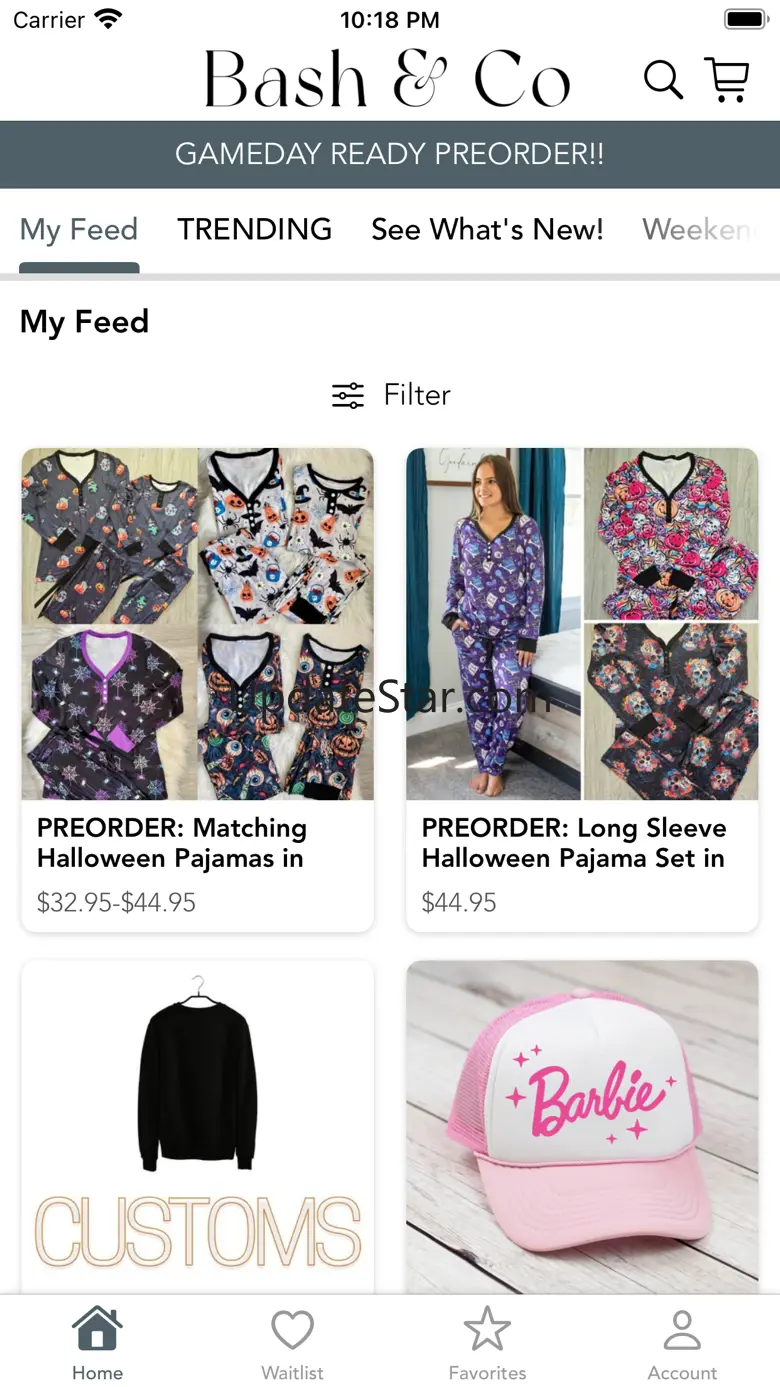Switch to the TRENDING tab
Screen dimensions: 780x1387
click(x=254, y=229)
